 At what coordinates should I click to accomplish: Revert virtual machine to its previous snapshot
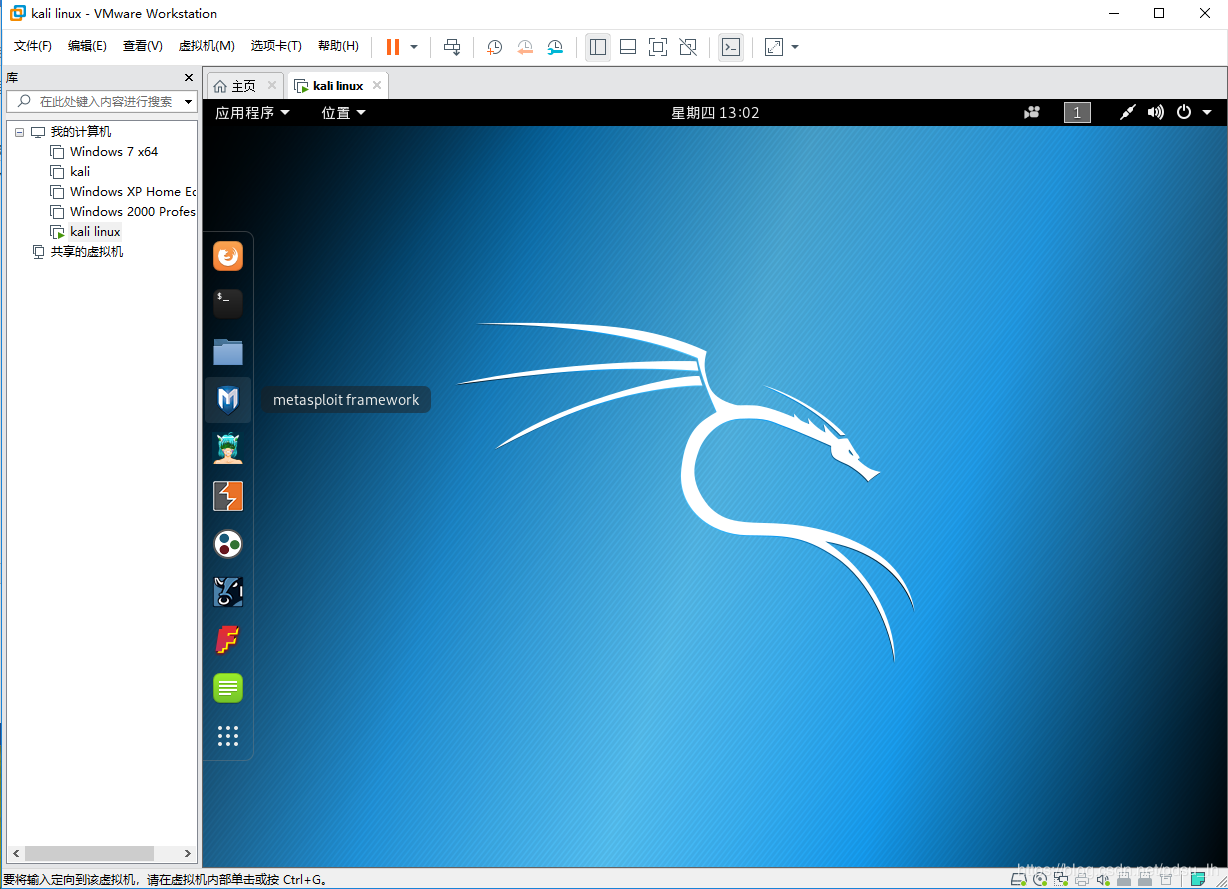(525, 47)
